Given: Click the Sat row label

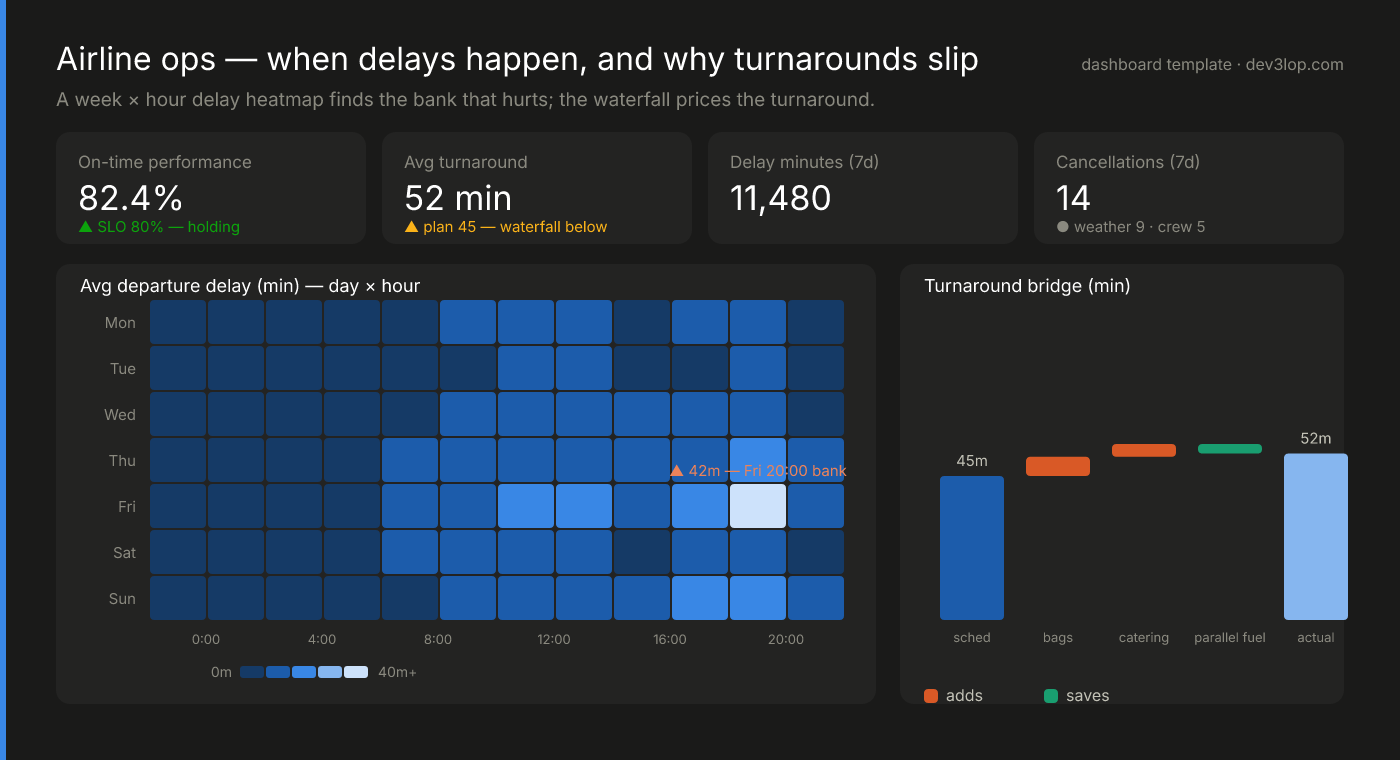Looking at the screenshot, I should 124,553.
